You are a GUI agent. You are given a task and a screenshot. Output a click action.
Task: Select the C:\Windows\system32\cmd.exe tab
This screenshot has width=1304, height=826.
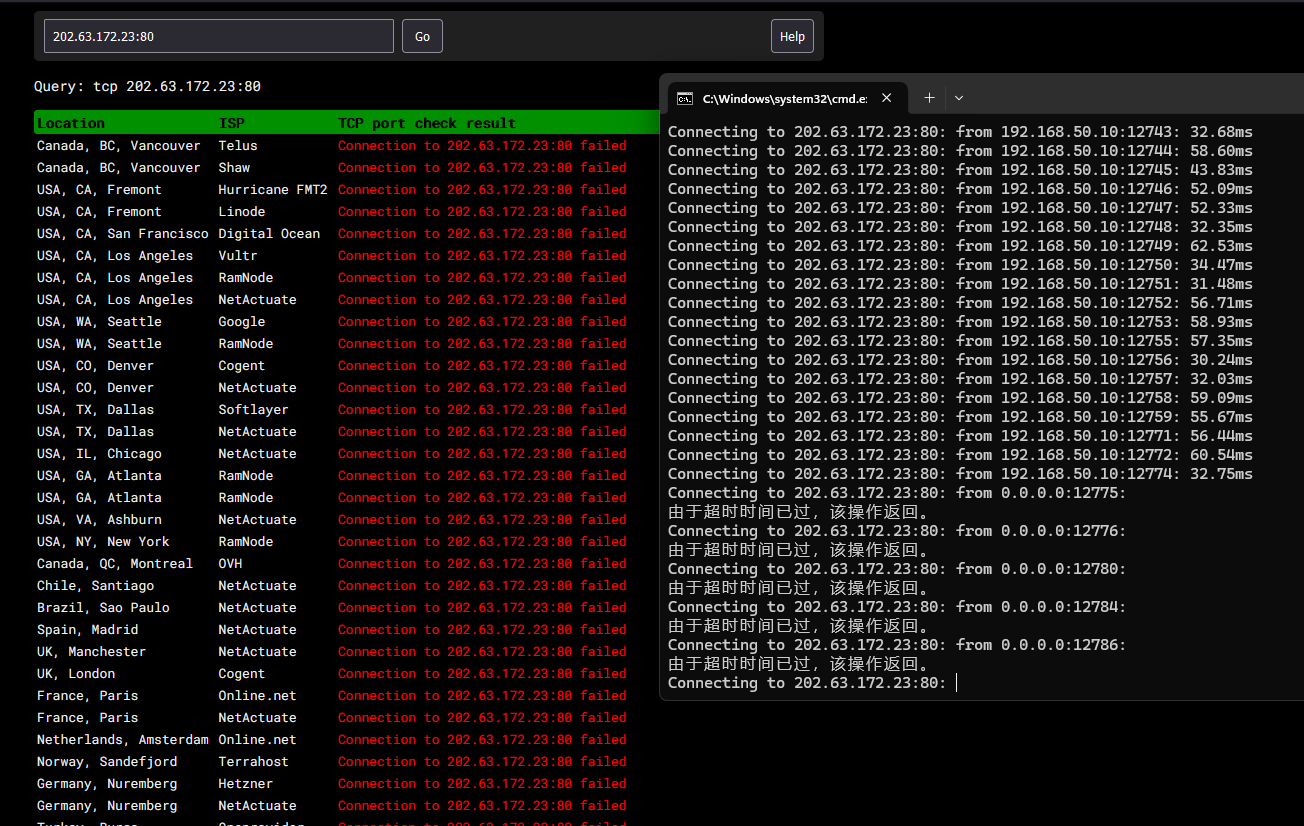click(787, 98)
